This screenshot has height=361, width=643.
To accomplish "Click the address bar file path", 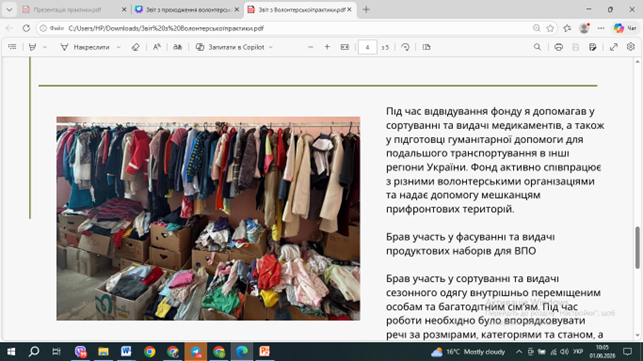I will pos(166,28).
